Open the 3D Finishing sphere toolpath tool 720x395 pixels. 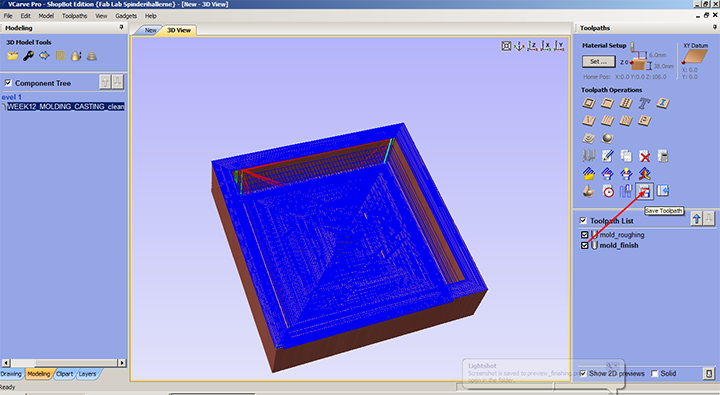(608, 138)
